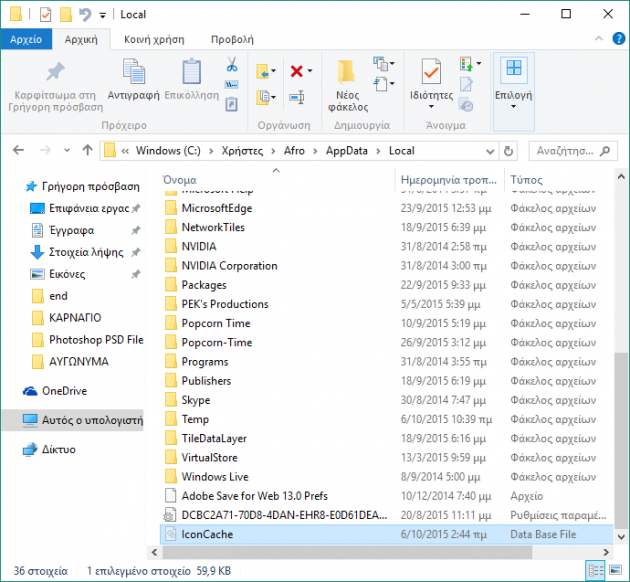Click the Νέος φάκελος new folder icon
The width and height of the screenshot is (630, 582).
347,72
